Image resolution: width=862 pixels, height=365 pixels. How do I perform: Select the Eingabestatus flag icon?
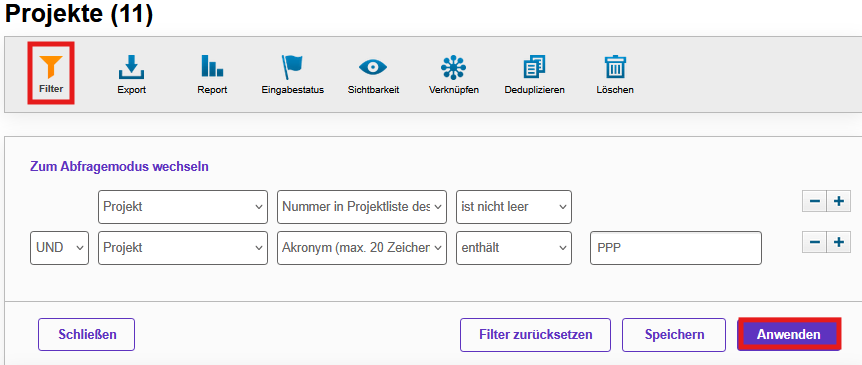point(292,67)
